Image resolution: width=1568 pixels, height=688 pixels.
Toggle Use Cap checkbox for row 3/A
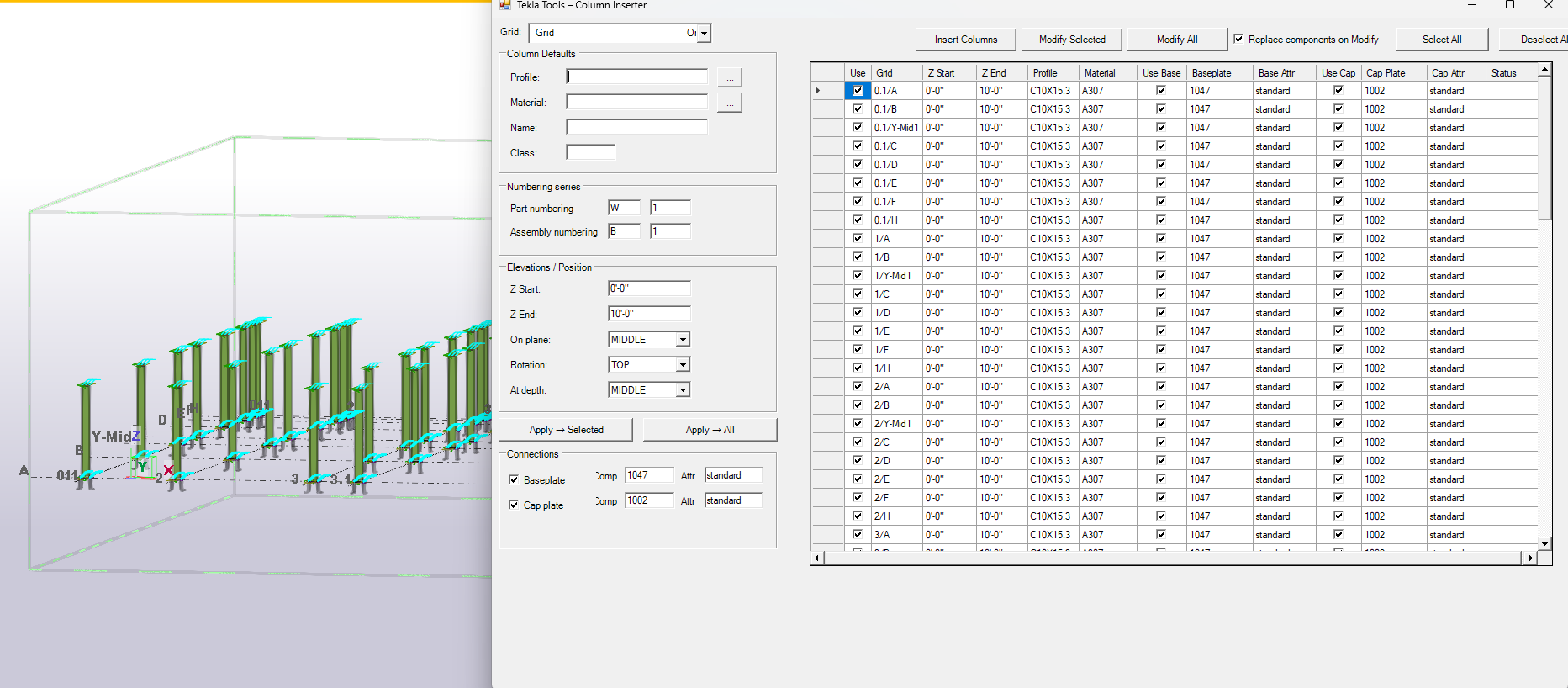pos(1338,535)
